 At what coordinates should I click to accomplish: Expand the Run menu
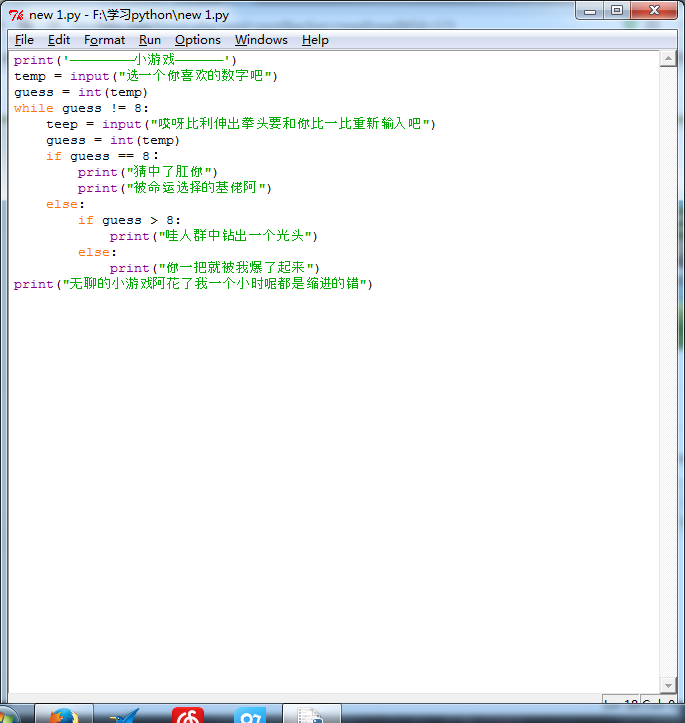[150, 40]
